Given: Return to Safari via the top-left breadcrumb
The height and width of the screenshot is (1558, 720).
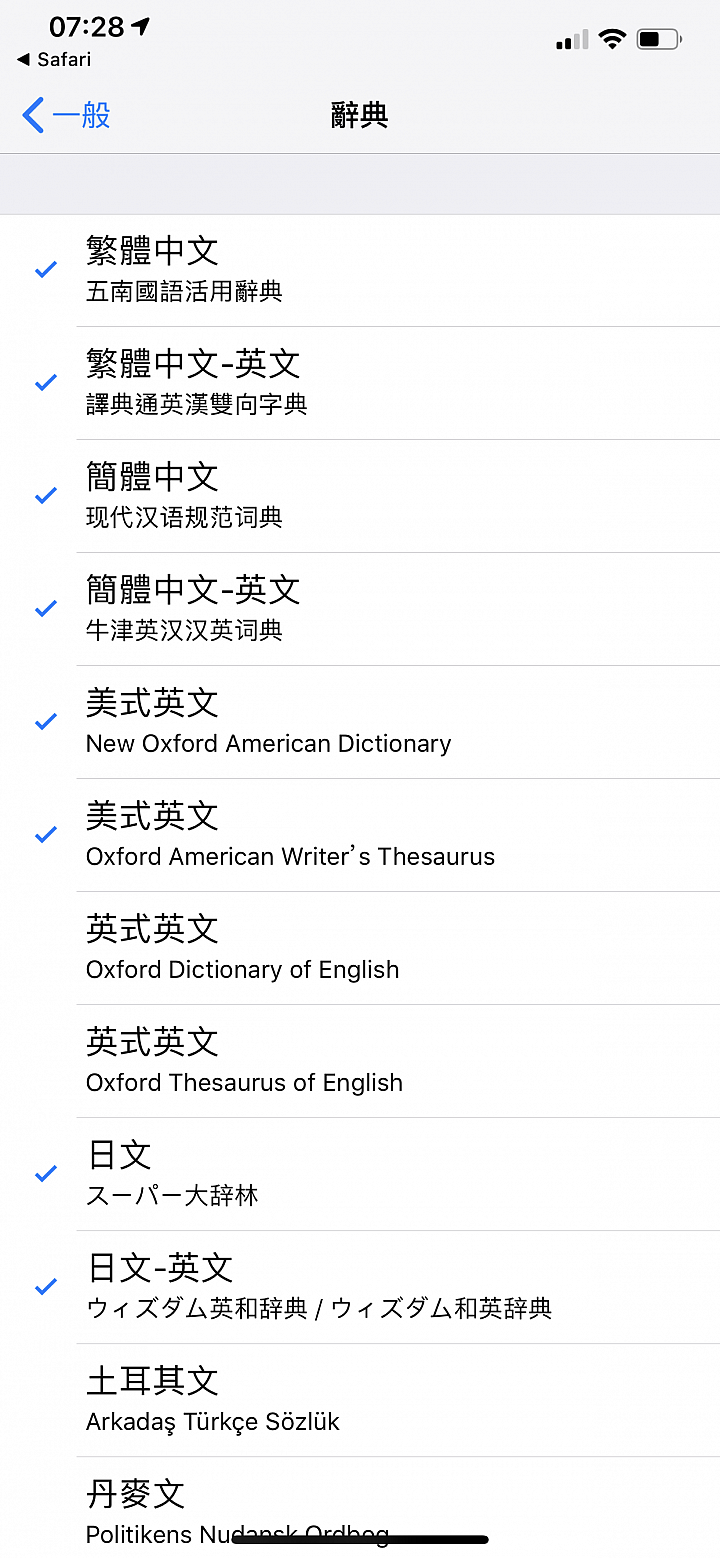Looking at the screenshot, I should (x=54, y=60).
